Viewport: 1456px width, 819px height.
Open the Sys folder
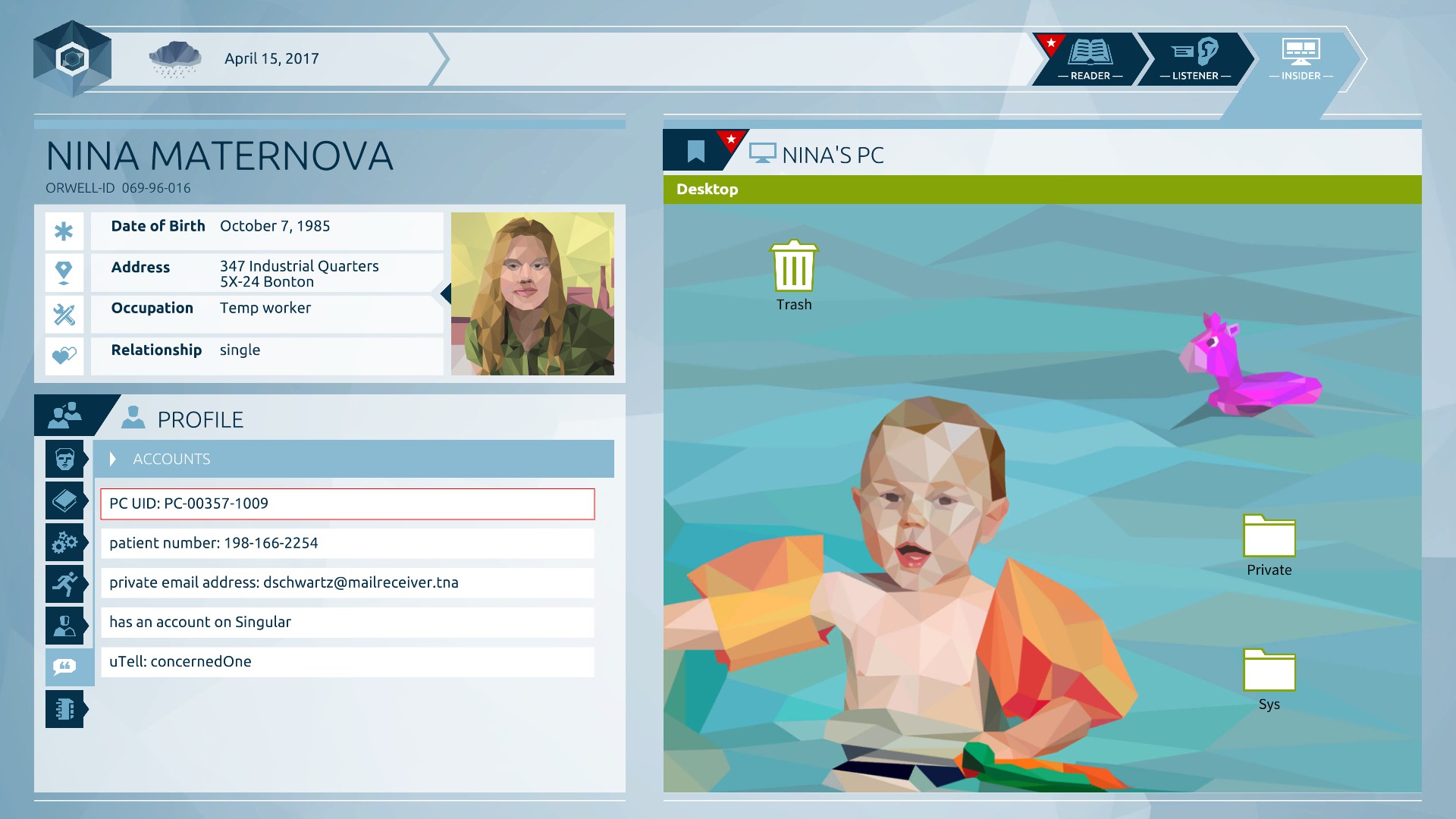pyautogui.click(x=1269, y=680)
